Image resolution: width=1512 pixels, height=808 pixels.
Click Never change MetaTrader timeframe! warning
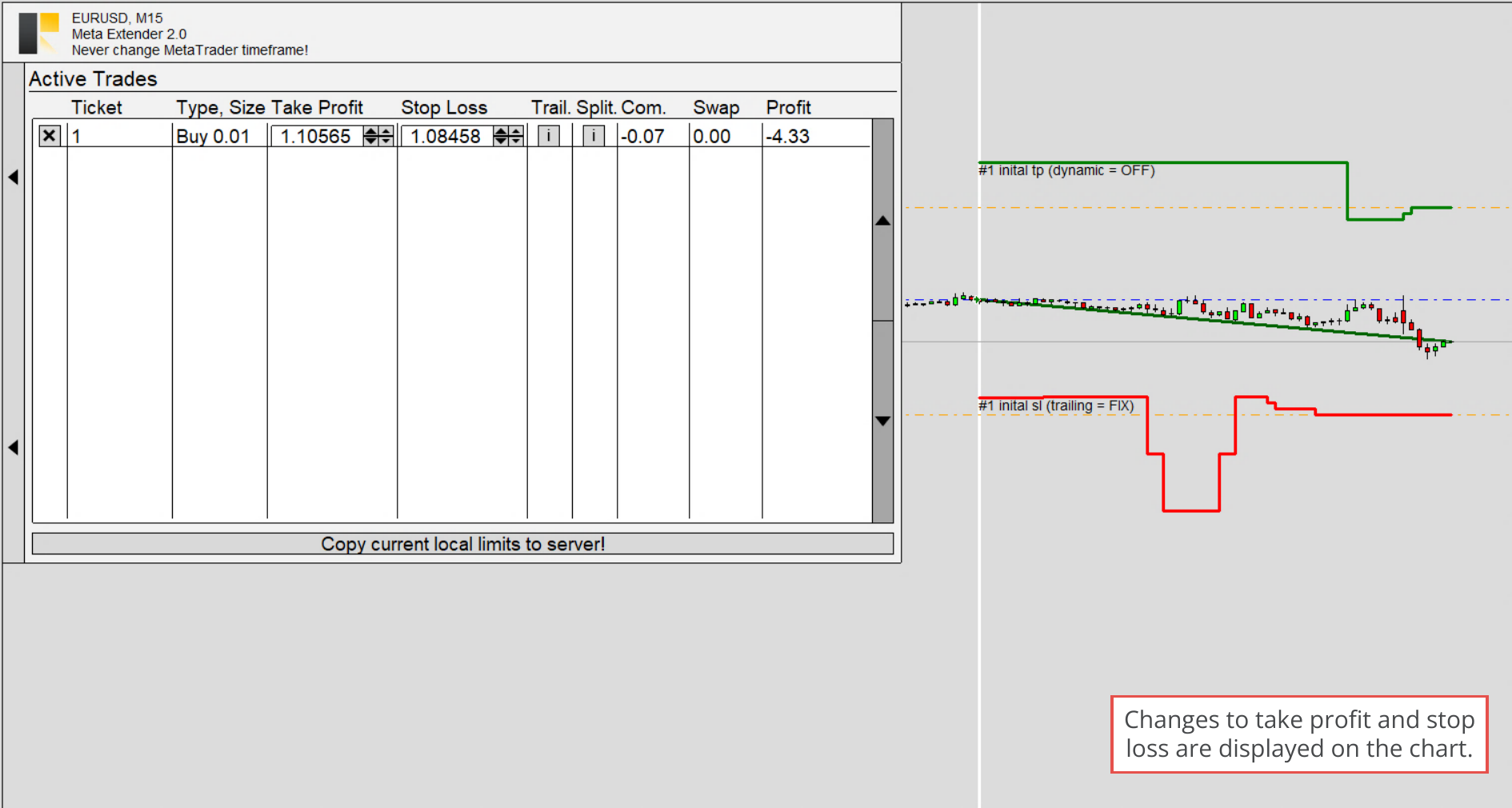(x=190, y=50)
